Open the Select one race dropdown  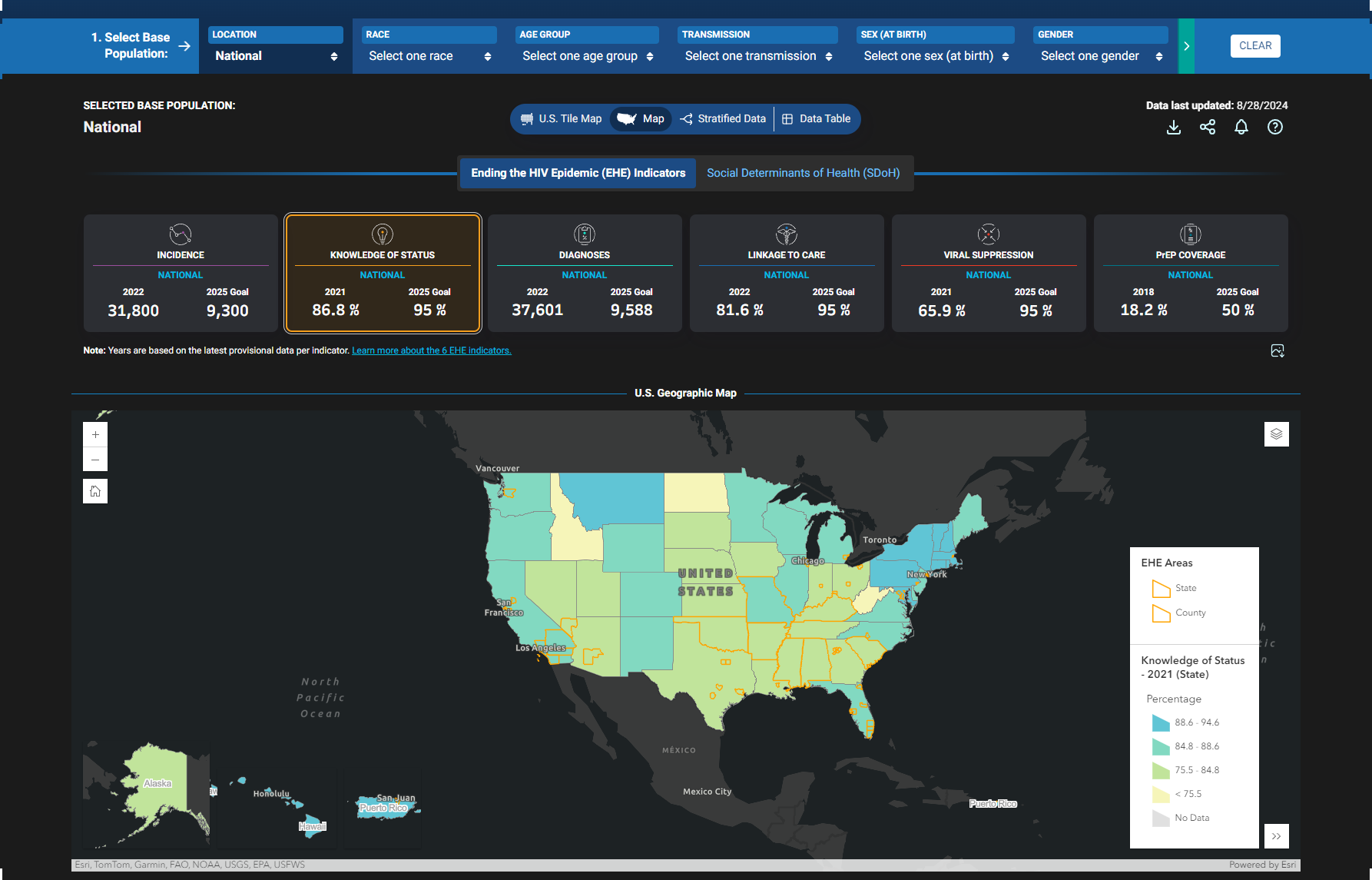pyautogui.click(x=429, y=55)
